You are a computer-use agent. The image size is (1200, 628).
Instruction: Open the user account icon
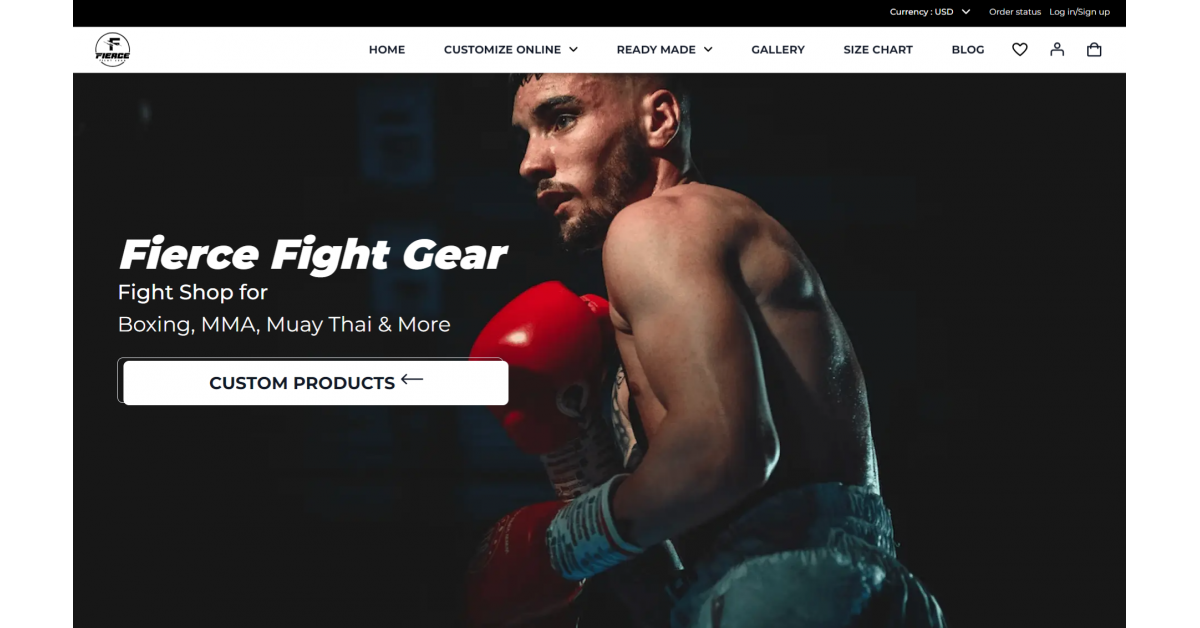point(1057,49)
